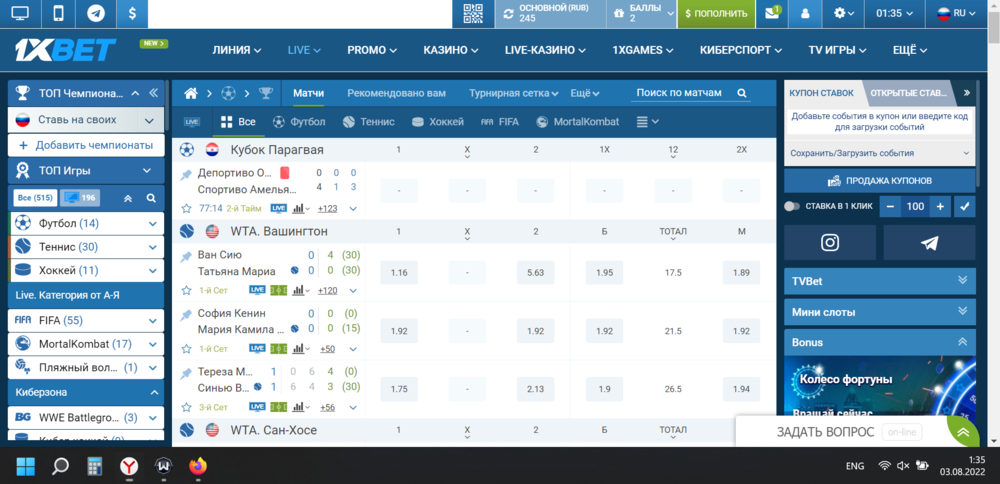Open the Турнирная сетка dropdown
The height and width of the screenshot is (484, 1000).
click(514, 93)
